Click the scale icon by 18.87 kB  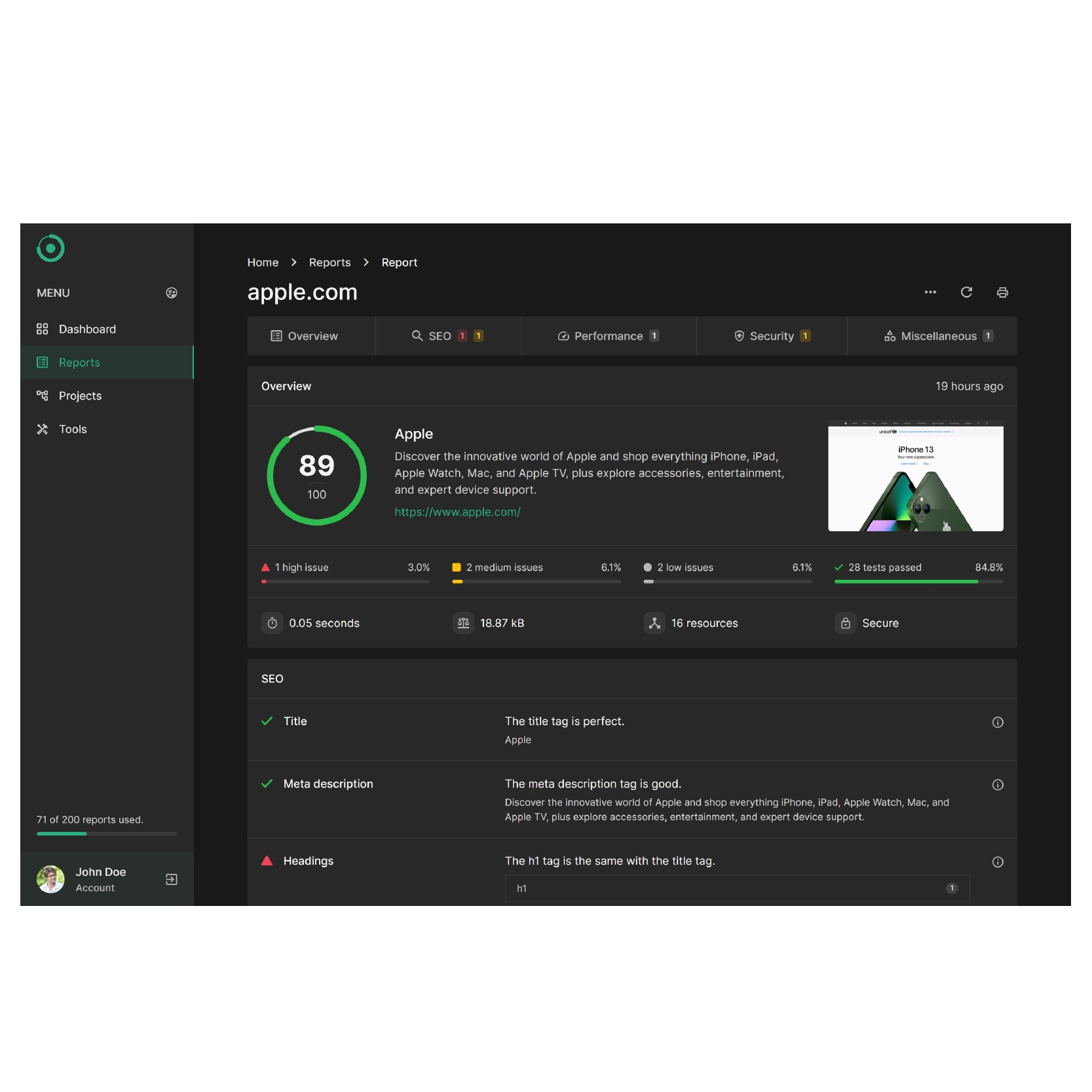[x=463, y=623]
